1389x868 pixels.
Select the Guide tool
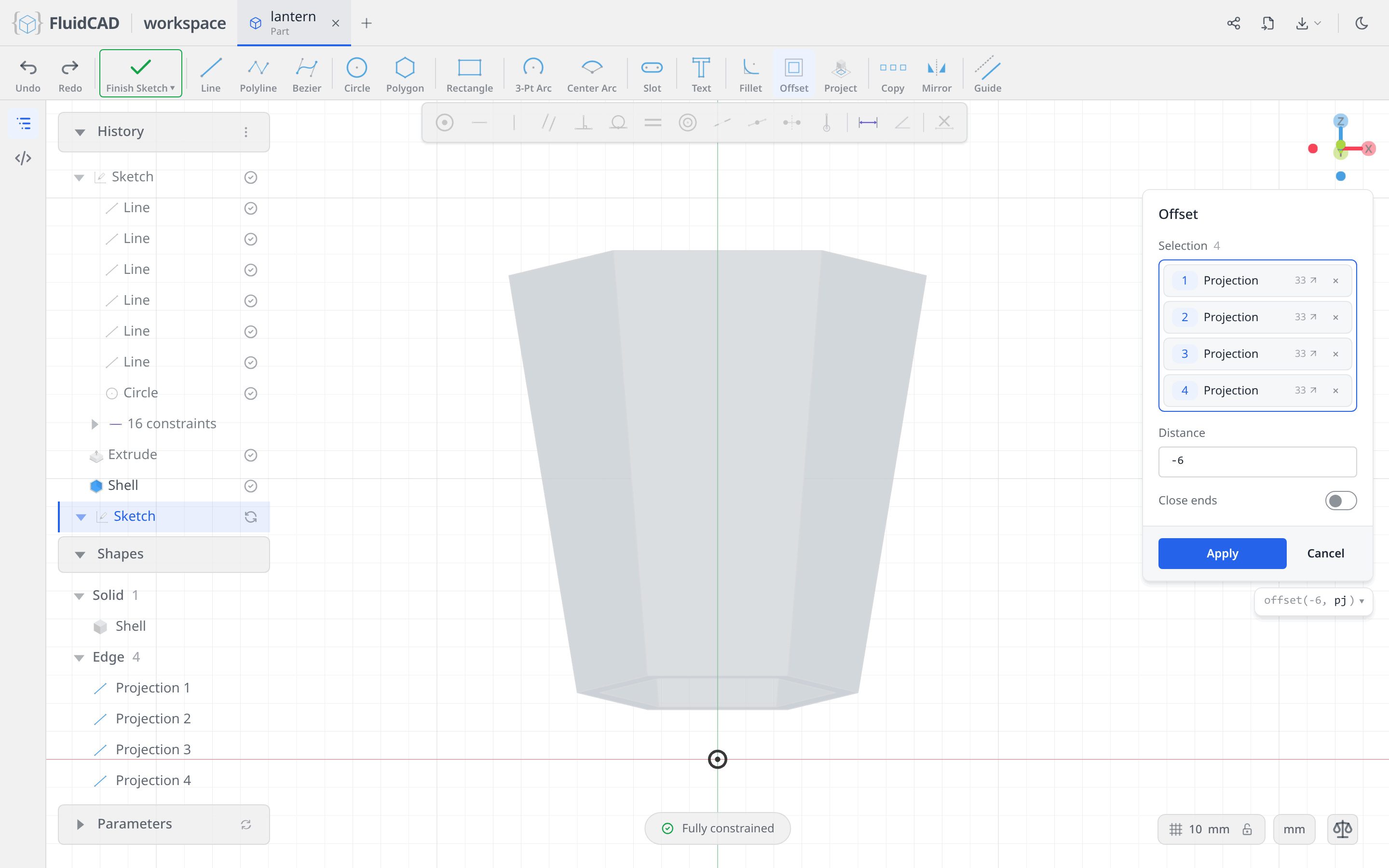pyautogui.click(x=987, y=74)
